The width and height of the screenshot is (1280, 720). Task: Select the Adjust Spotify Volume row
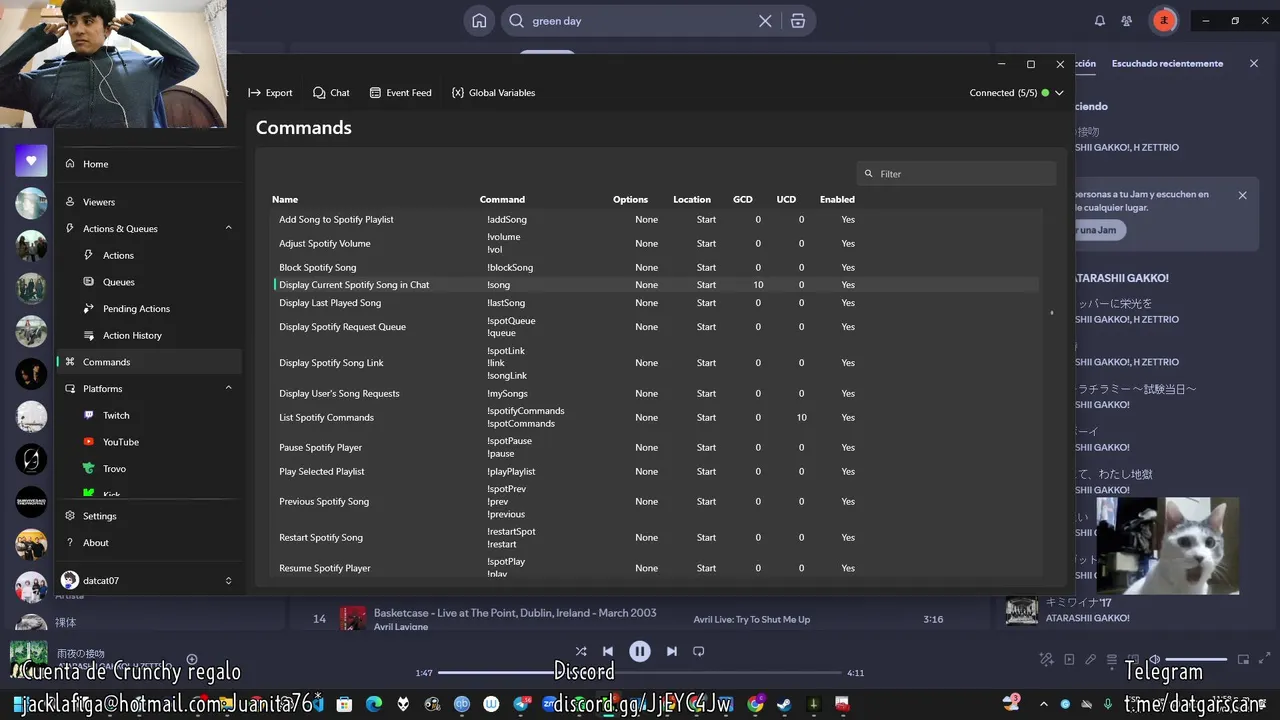click(x=656, y=243)
